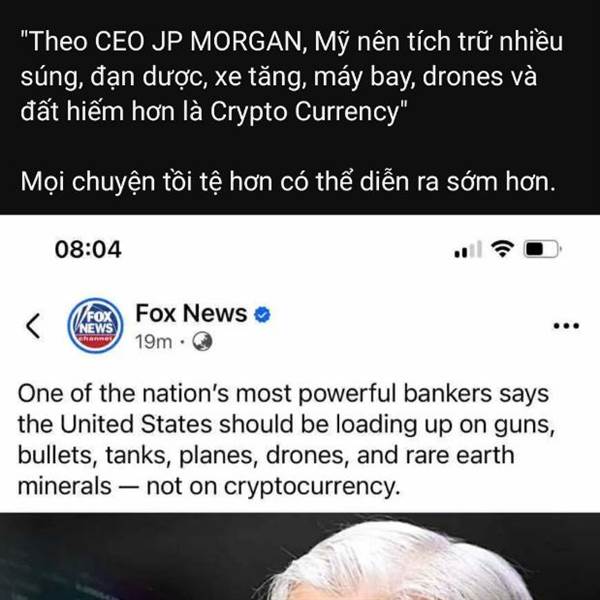Tap the globe public-audience icon
Screen dimensions: 600x600
coord(202,341)
